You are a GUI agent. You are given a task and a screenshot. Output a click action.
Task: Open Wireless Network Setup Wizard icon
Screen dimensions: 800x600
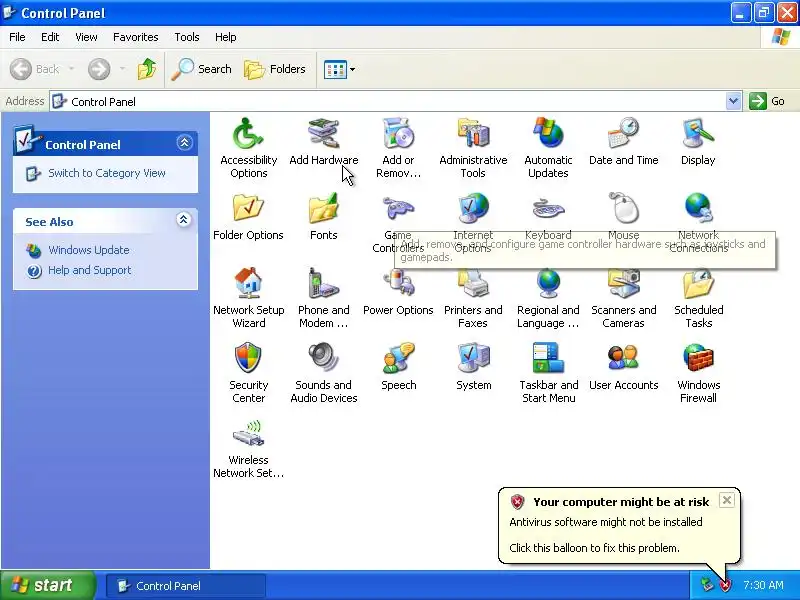pos(248,434)
